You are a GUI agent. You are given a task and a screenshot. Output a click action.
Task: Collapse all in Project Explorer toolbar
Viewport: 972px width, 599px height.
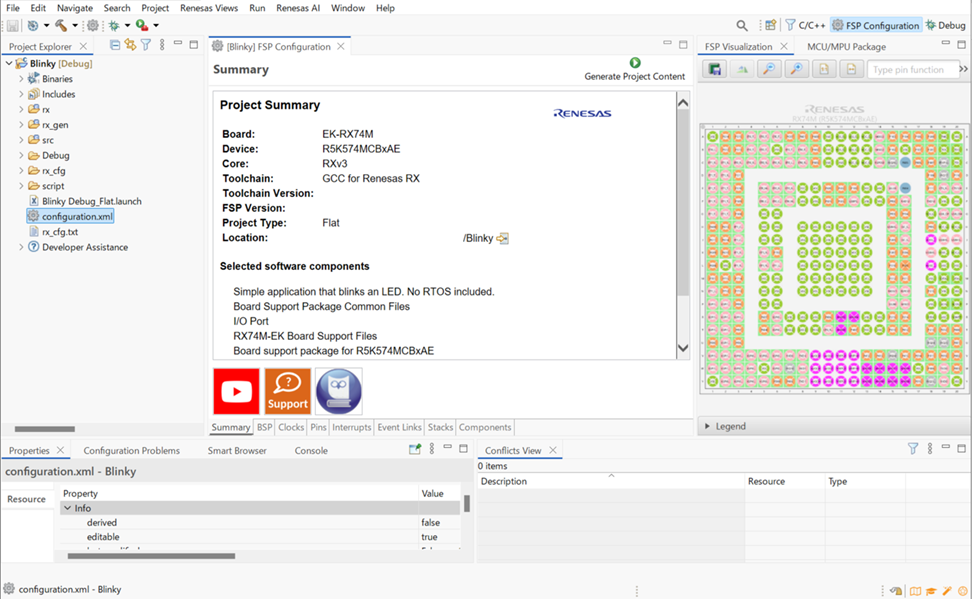click(x=115, y=45)
